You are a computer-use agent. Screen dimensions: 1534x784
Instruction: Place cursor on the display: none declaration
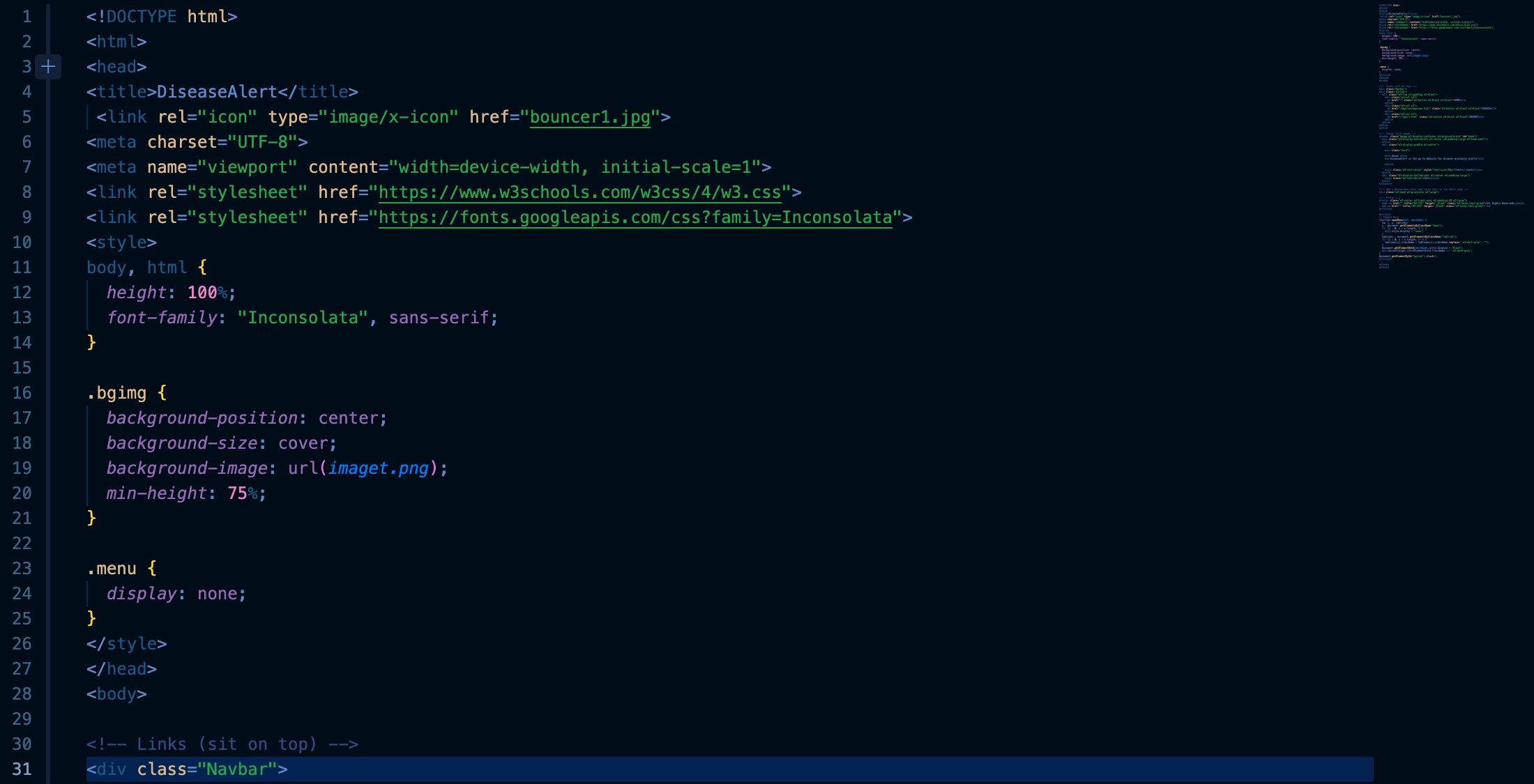click(176, 594)
